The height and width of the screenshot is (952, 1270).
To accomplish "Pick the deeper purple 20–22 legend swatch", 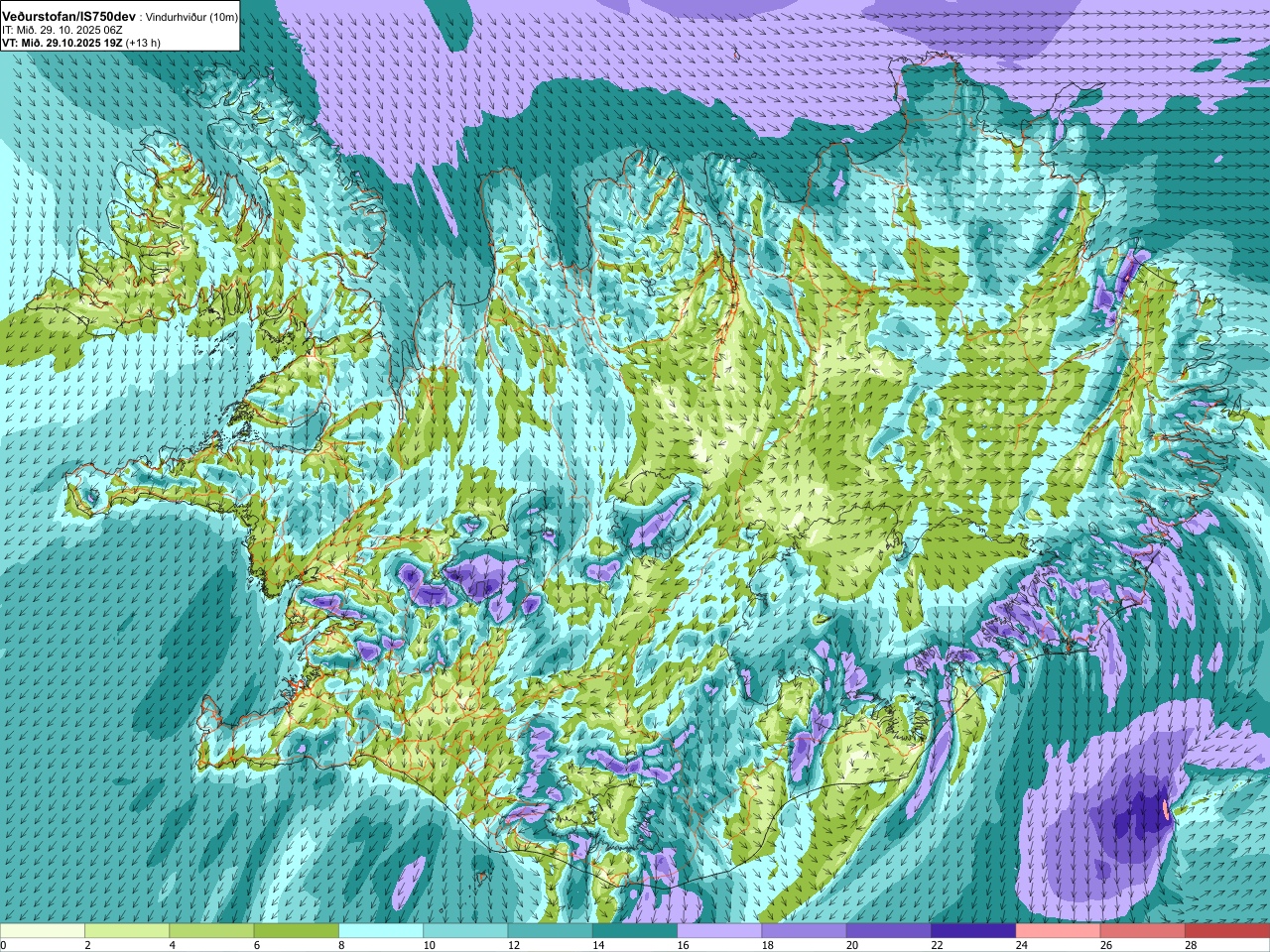I will [888, 931].
